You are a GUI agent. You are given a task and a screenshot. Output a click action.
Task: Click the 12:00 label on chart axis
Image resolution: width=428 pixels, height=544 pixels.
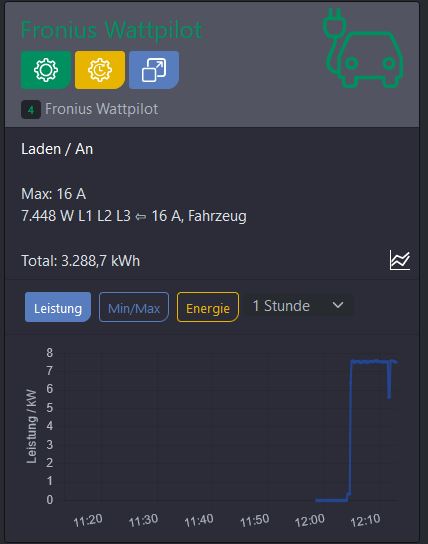pos(310,520)
